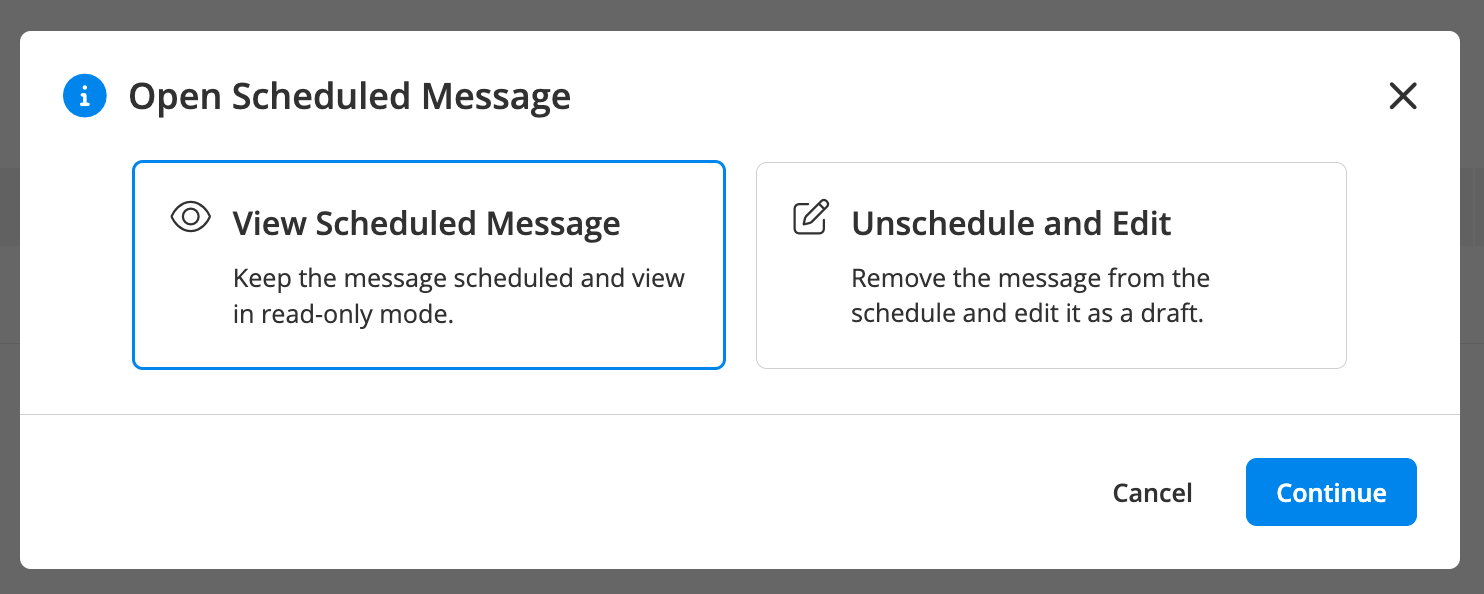Click the 'schedule and edit it as a draft.' line
Viewport: 1484px width, 594px height.
click(x=1027, y=314)
